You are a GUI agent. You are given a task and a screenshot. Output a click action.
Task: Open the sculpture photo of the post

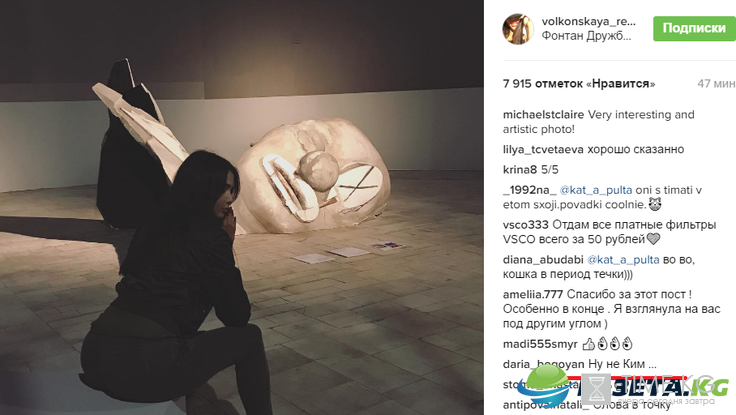(242, 208)
